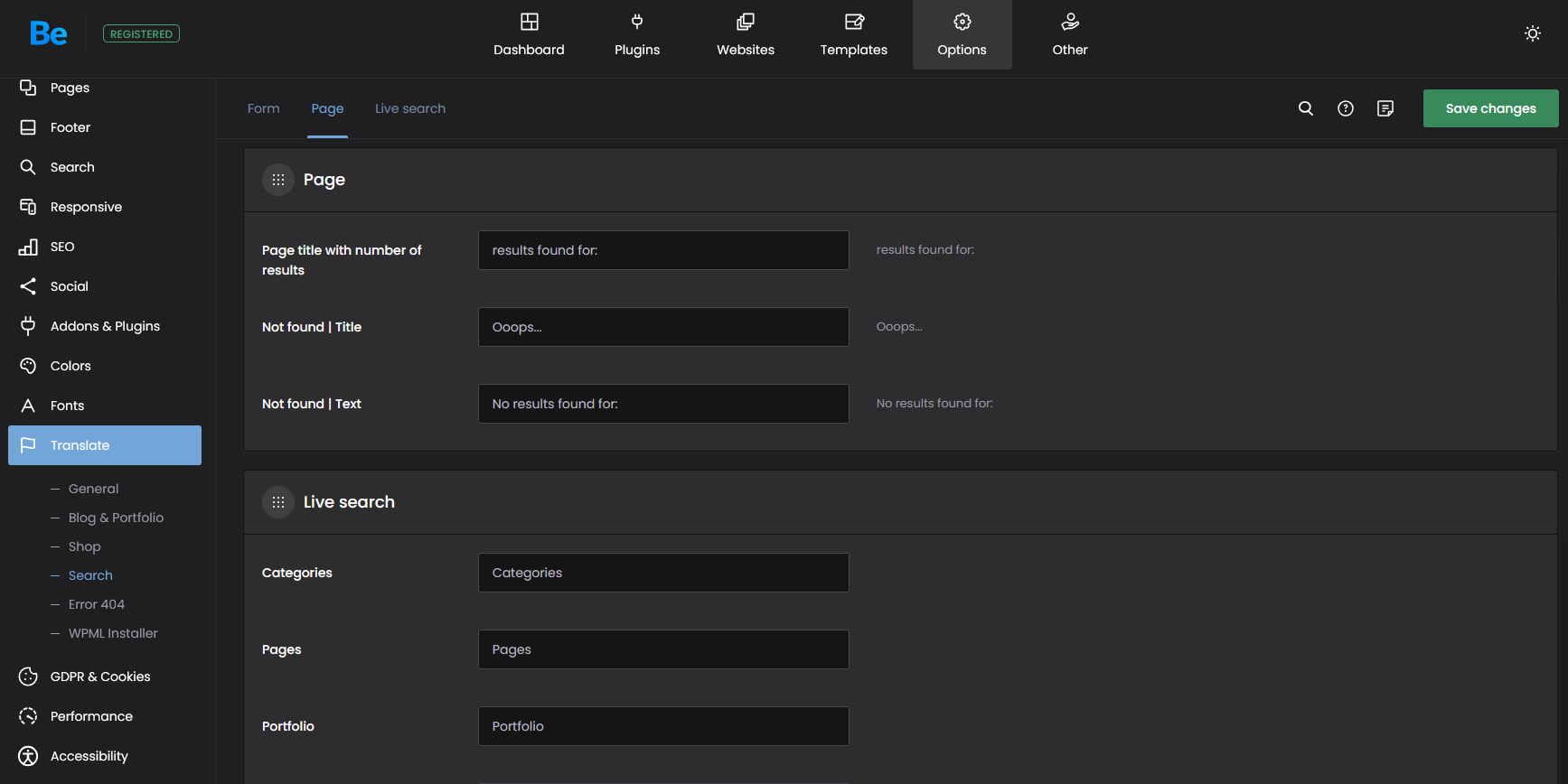Click the Accessibility person icon
Screen dimensions: 1568x784
click(x=28, y=756)
